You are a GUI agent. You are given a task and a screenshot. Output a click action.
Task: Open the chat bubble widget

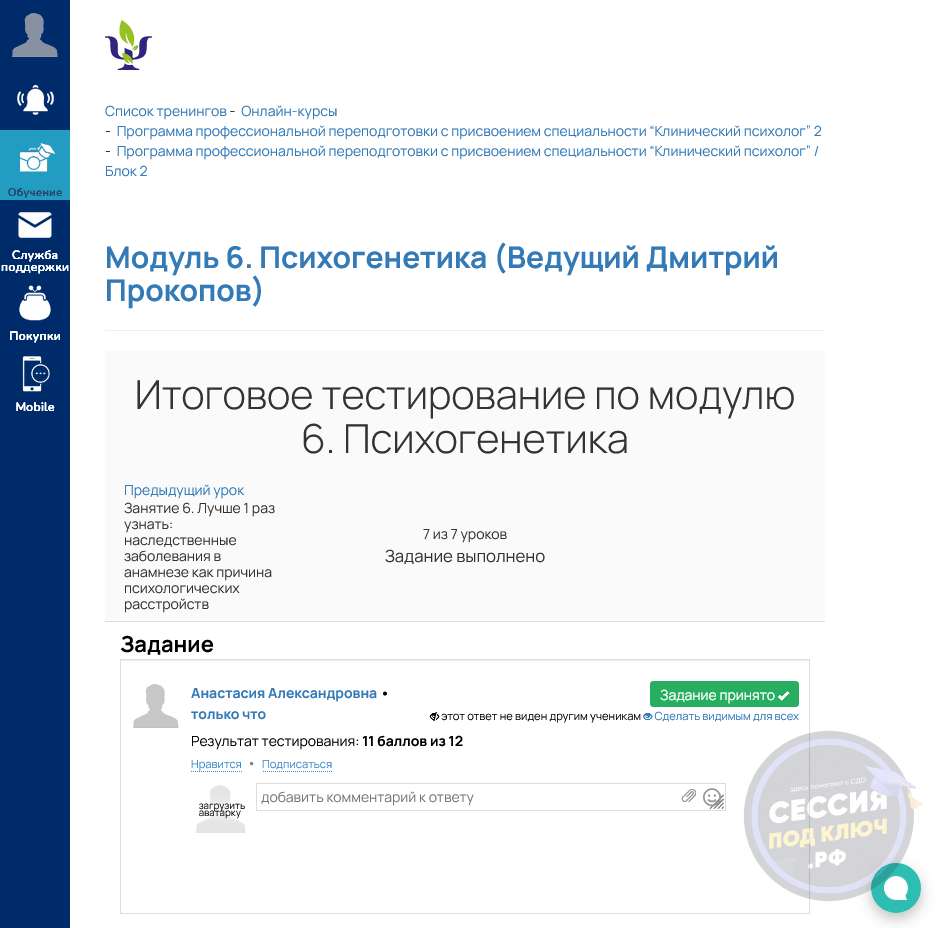click(x=895, y=888)
